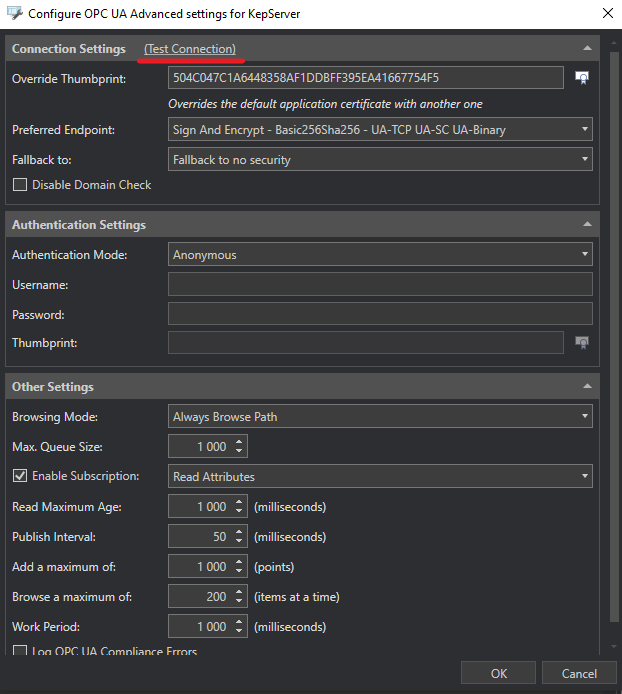
Task: Increase Read Maximum Age value
Action: [x=239, y=502]
